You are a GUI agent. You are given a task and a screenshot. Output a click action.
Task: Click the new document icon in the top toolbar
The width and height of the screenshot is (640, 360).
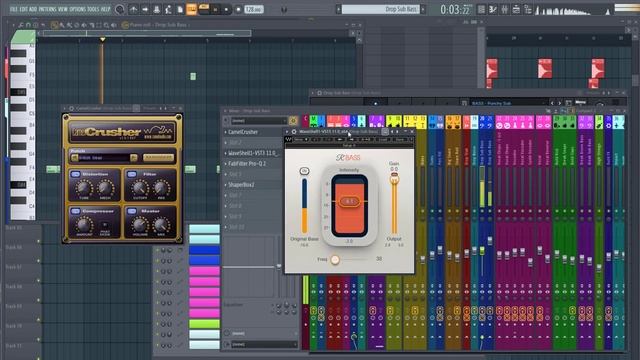180,9
